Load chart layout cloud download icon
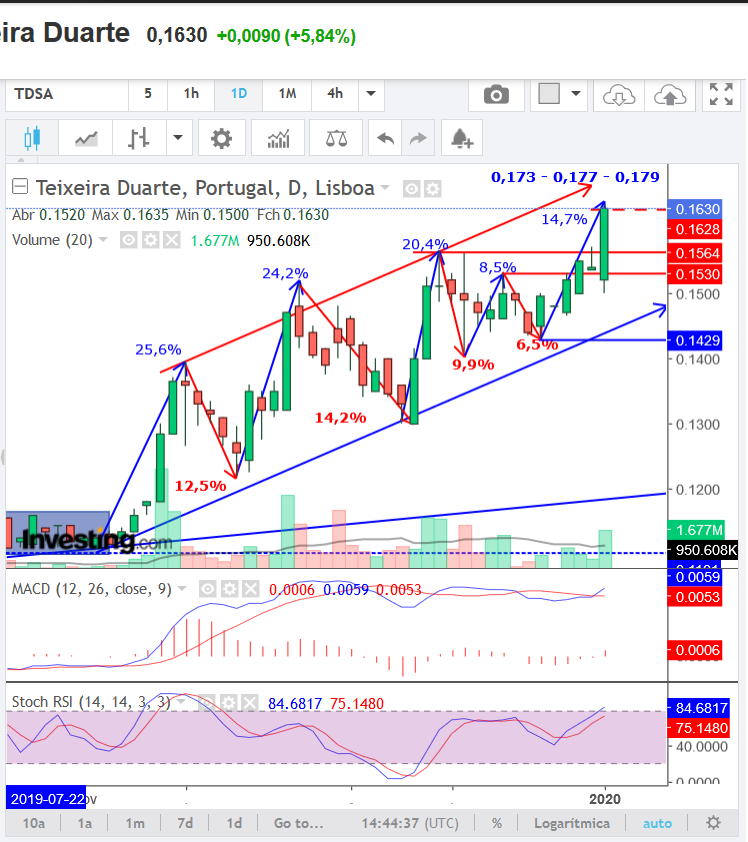The height and width of the screenshot is (842, 748). tap(619, 96)
